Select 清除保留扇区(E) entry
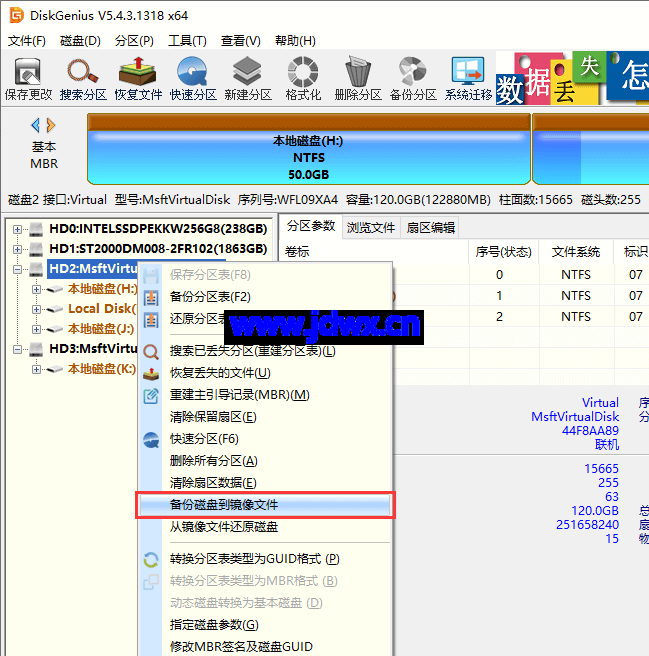The height and width of the screenshot is (656, 649). point(265,417)
